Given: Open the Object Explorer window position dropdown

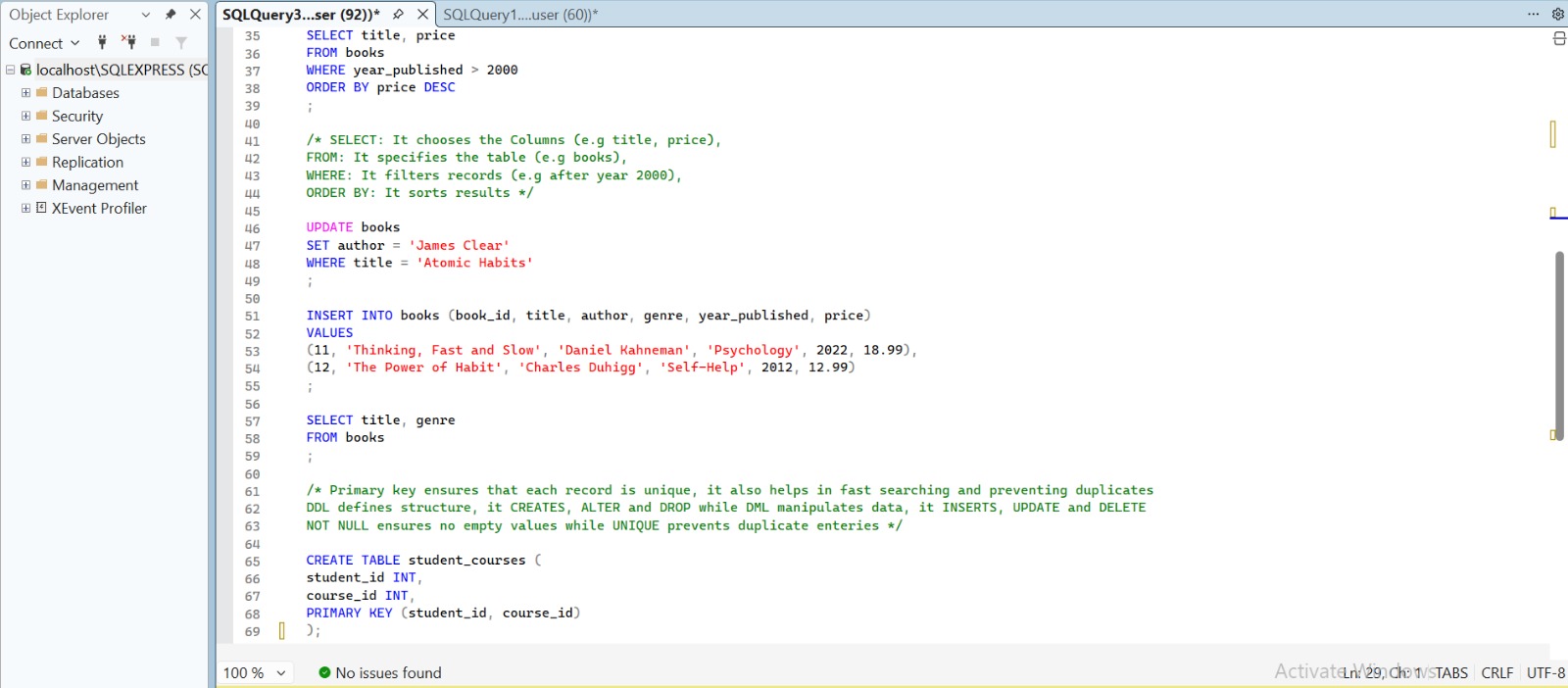Looking at the screenshot, I should point(146,15).
